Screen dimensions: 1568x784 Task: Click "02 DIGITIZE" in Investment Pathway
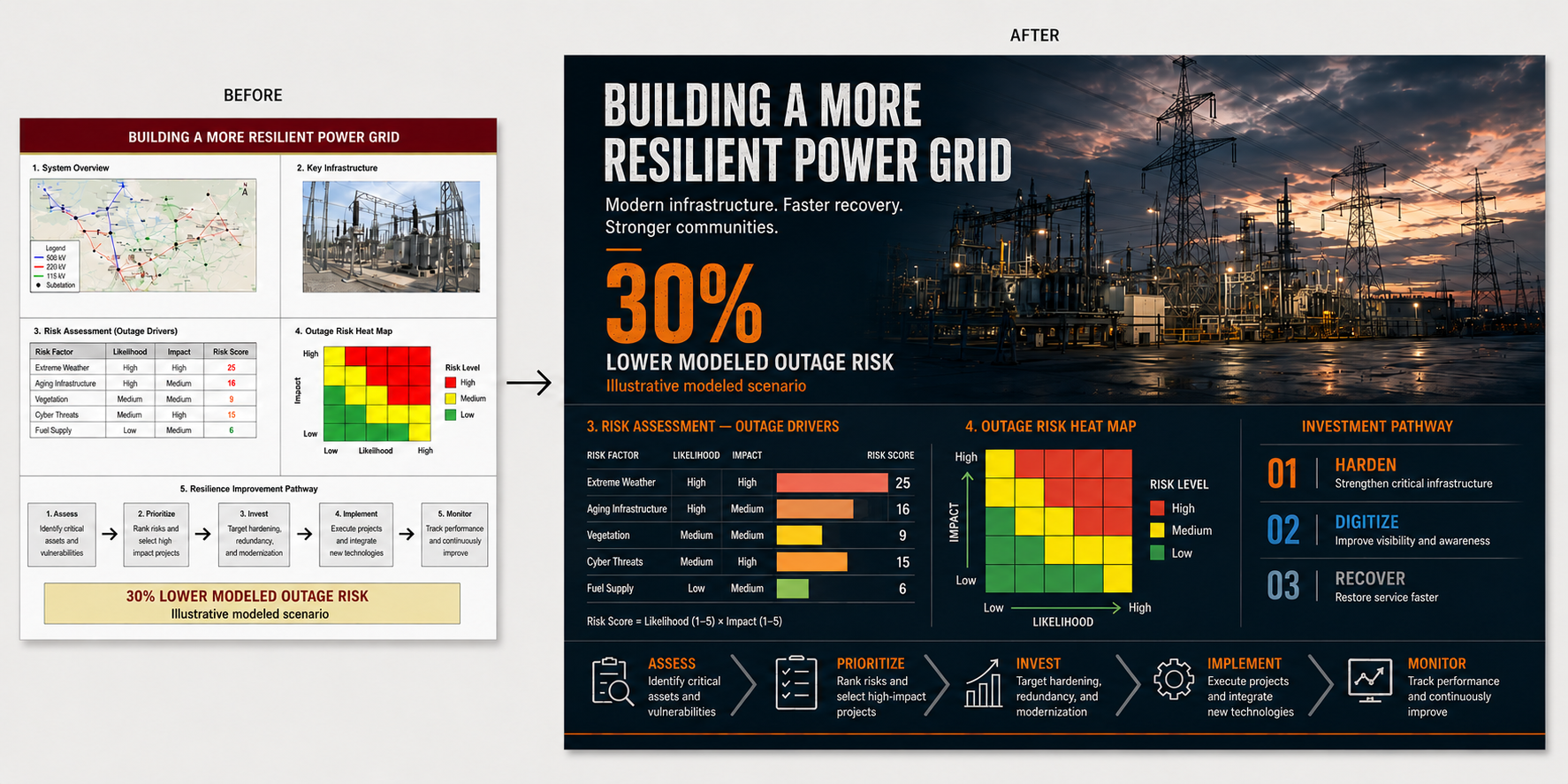(1378, 530)
